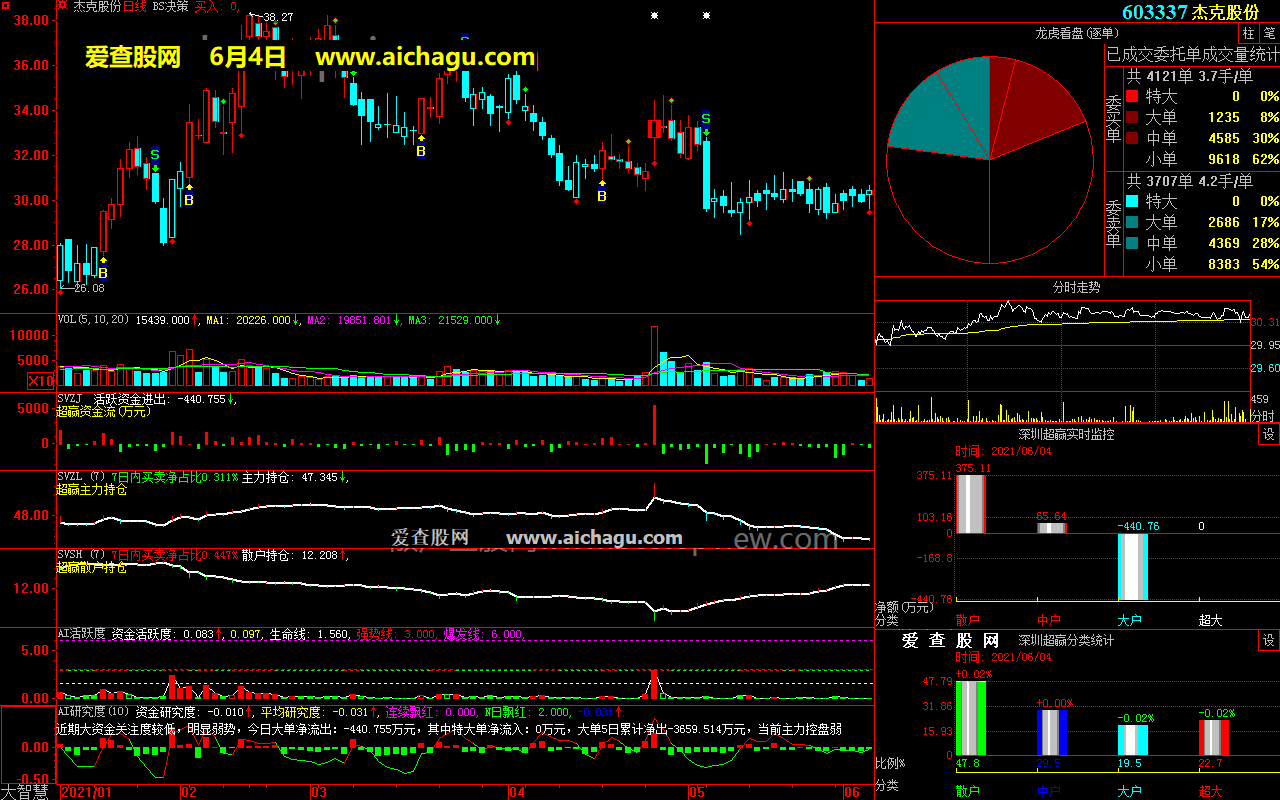Select the April B buy signal marker

pyautogui.click(x=602, y=196)
